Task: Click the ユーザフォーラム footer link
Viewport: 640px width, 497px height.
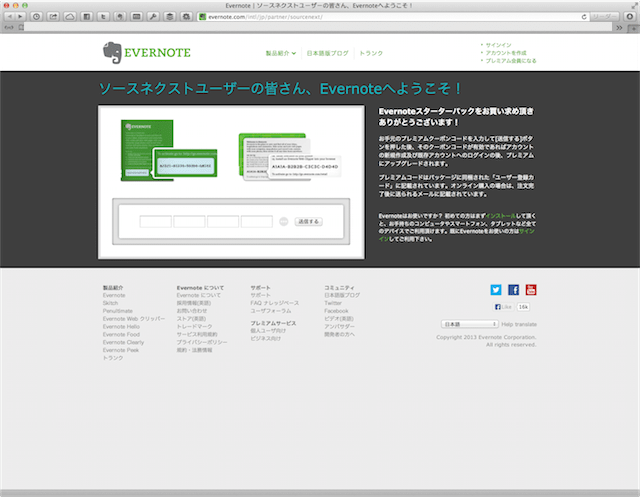Action: point(271,311)
